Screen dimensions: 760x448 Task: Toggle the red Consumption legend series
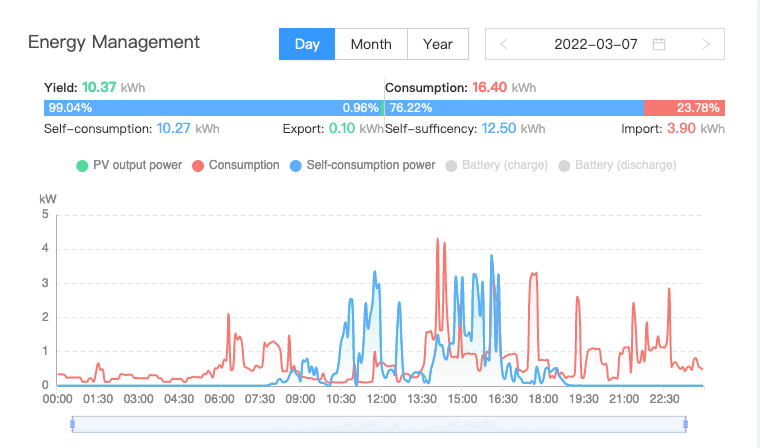pyautogui.click(x=236, y=165)
